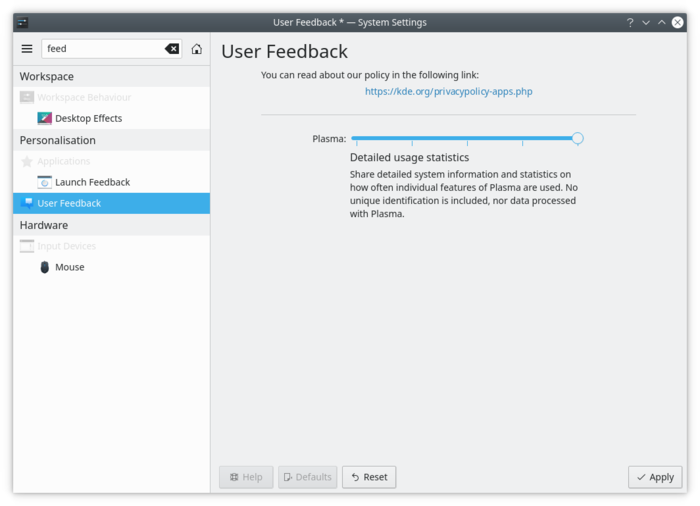Minimize the System Settings window
The image size is (700, 506).
point(646,22)
